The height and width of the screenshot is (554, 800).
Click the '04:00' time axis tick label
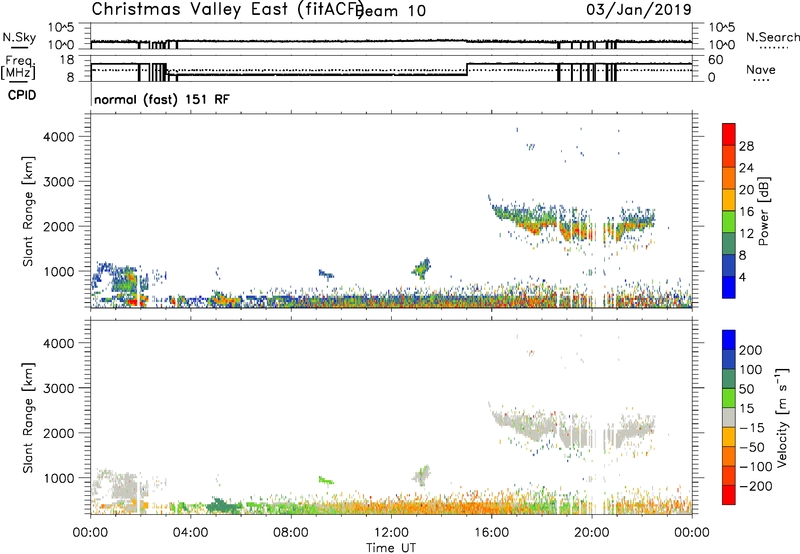(191, 533)
